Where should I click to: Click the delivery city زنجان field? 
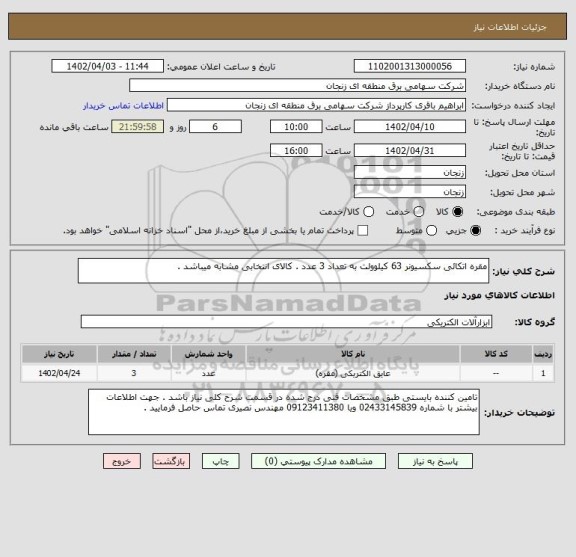[410, 192]
